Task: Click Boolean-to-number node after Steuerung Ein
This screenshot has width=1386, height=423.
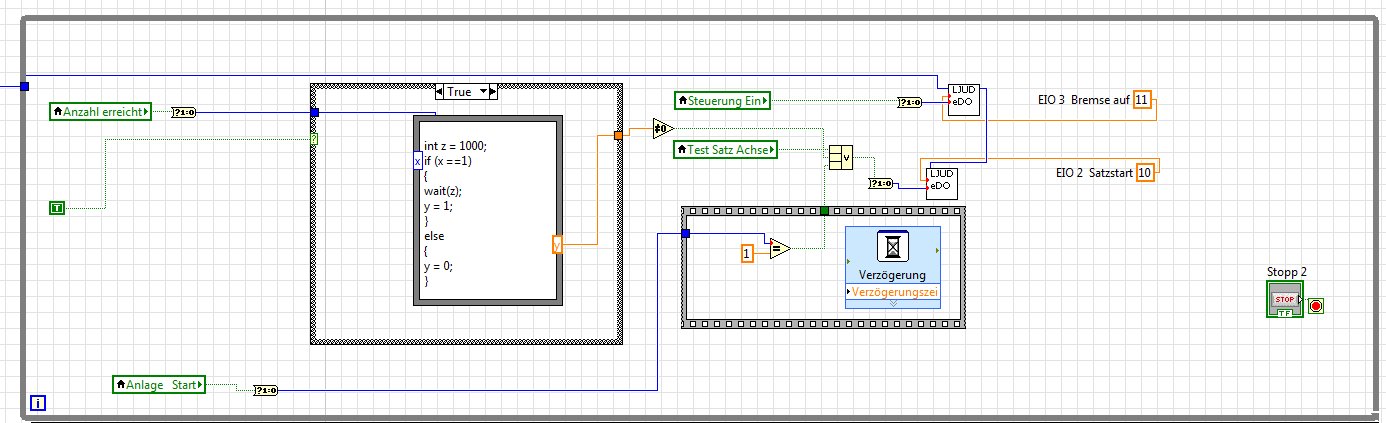Action: pos(909,102)
